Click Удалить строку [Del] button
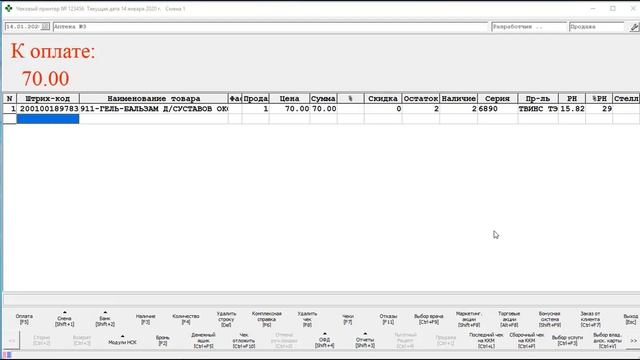The width and height of the screenshot is (640, 360). (226, 319)
